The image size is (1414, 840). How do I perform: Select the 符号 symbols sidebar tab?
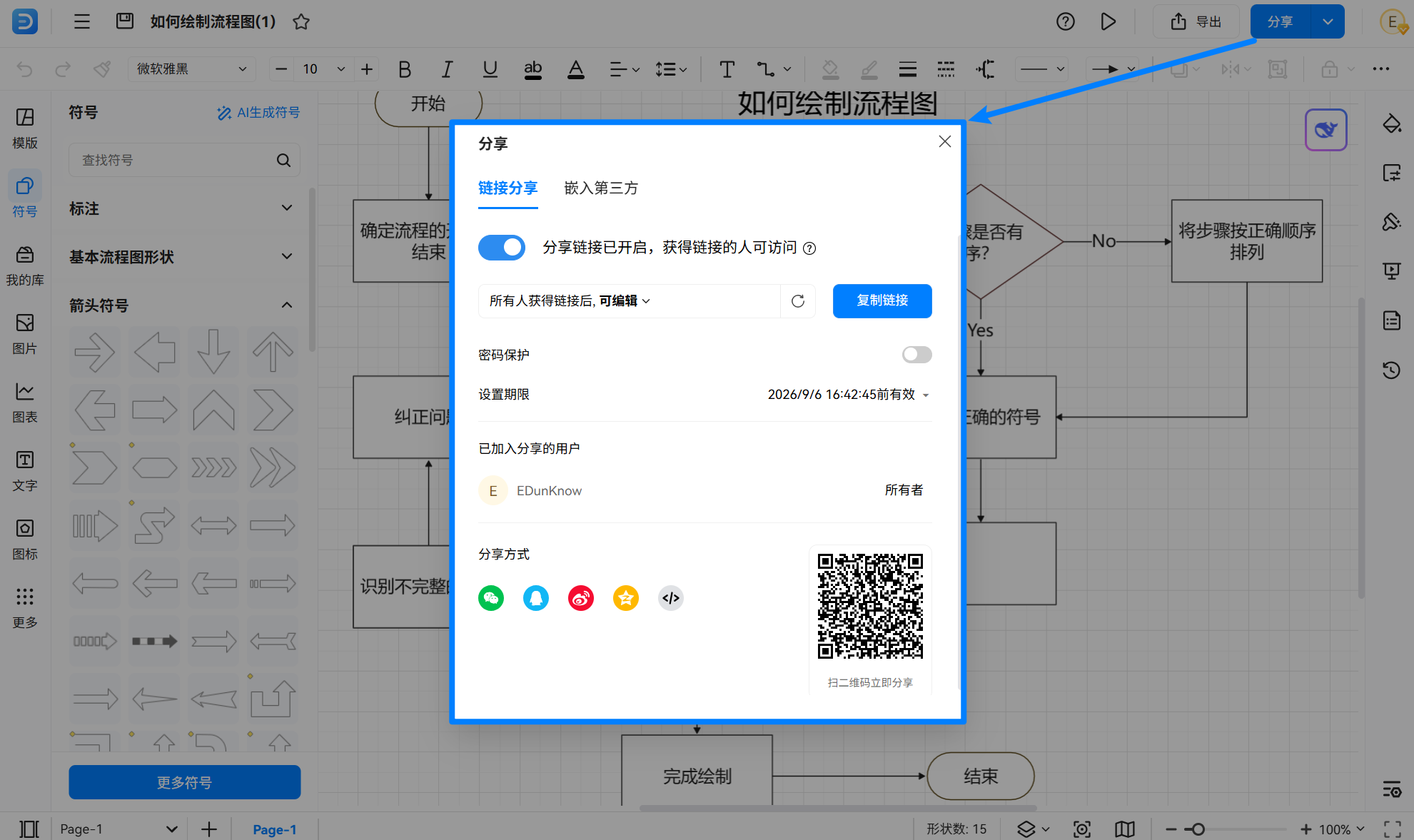25,197
